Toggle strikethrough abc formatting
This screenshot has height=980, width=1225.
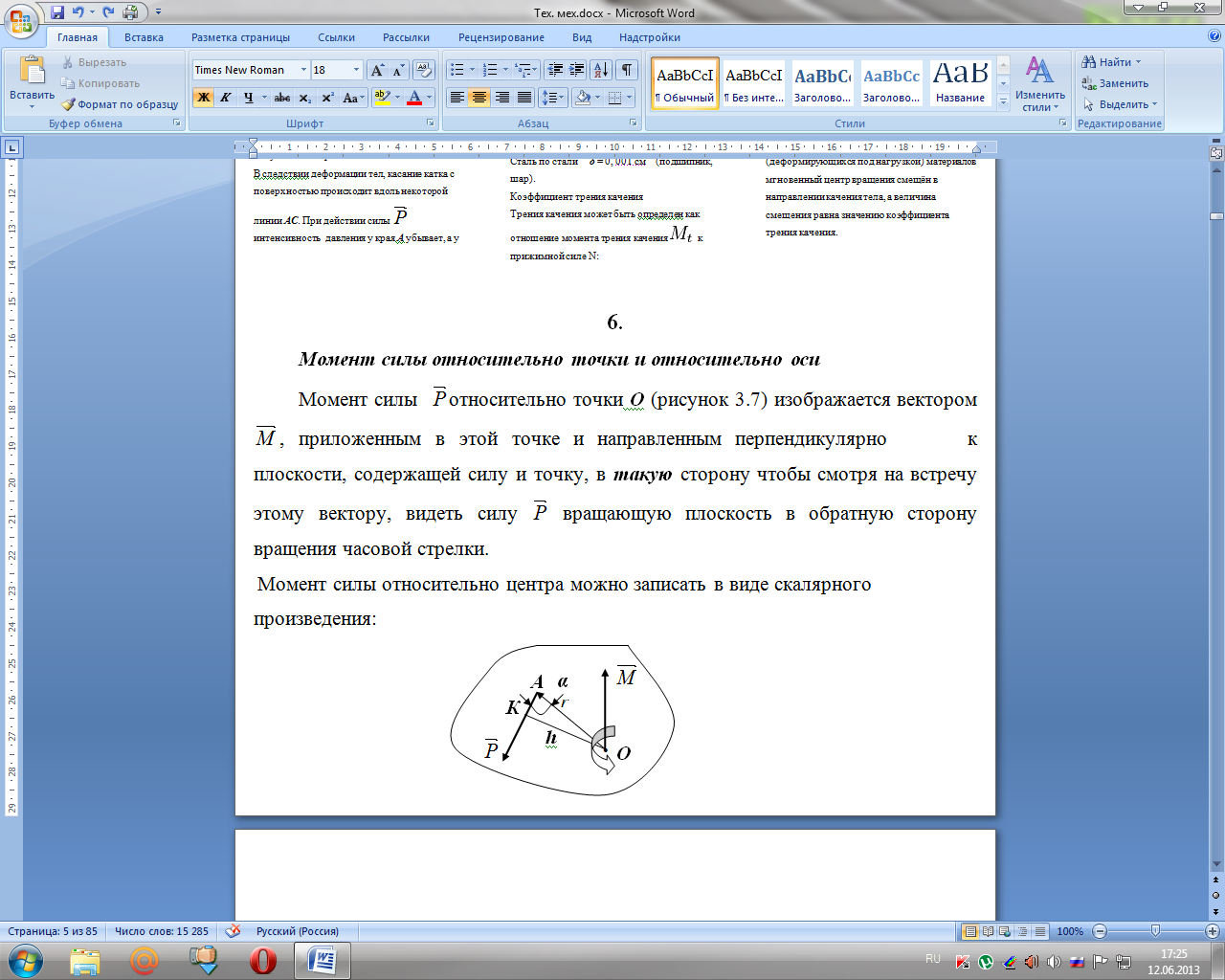tap(282, 98)
